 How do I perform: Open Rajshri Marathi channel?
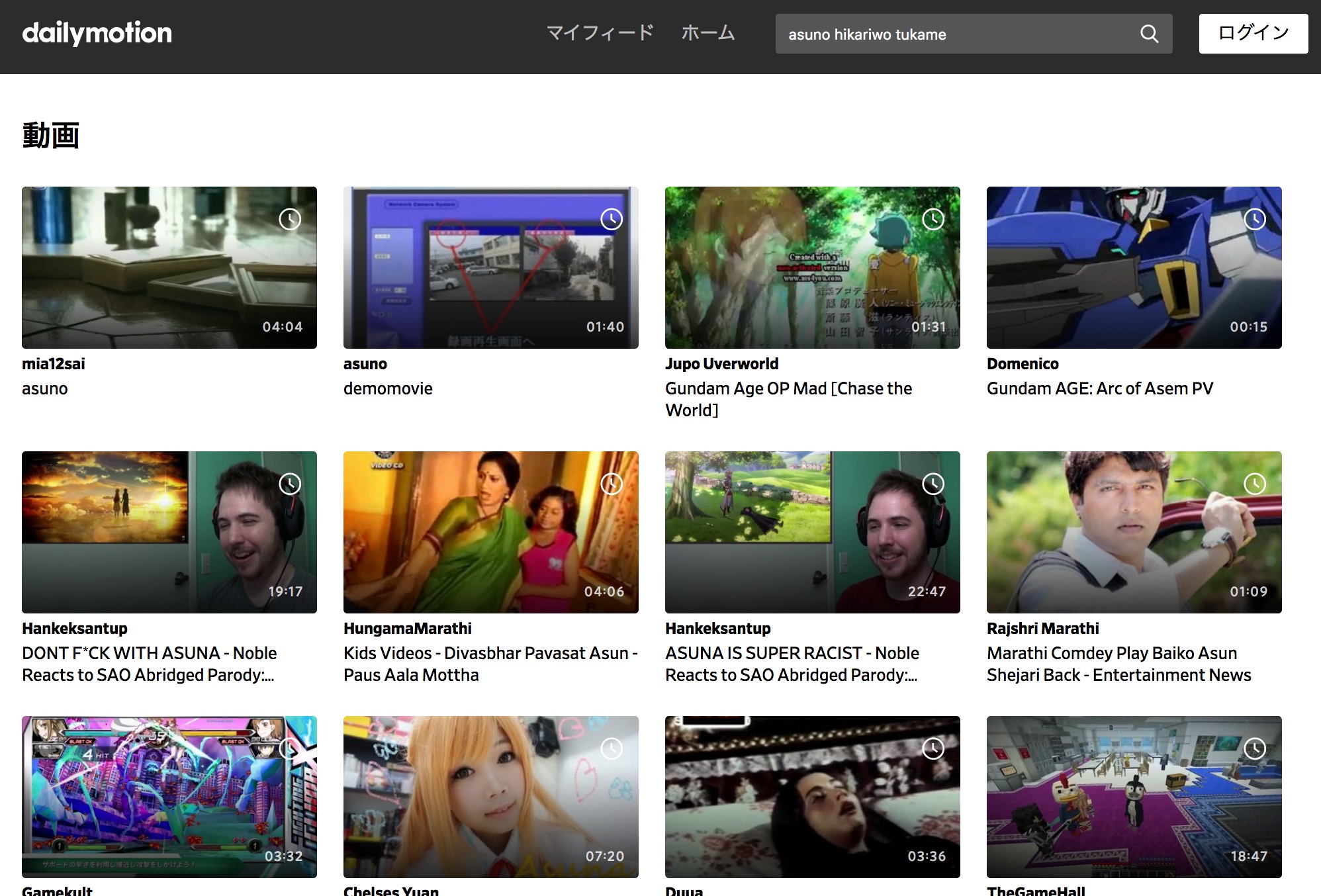[x=1043, y=628]
